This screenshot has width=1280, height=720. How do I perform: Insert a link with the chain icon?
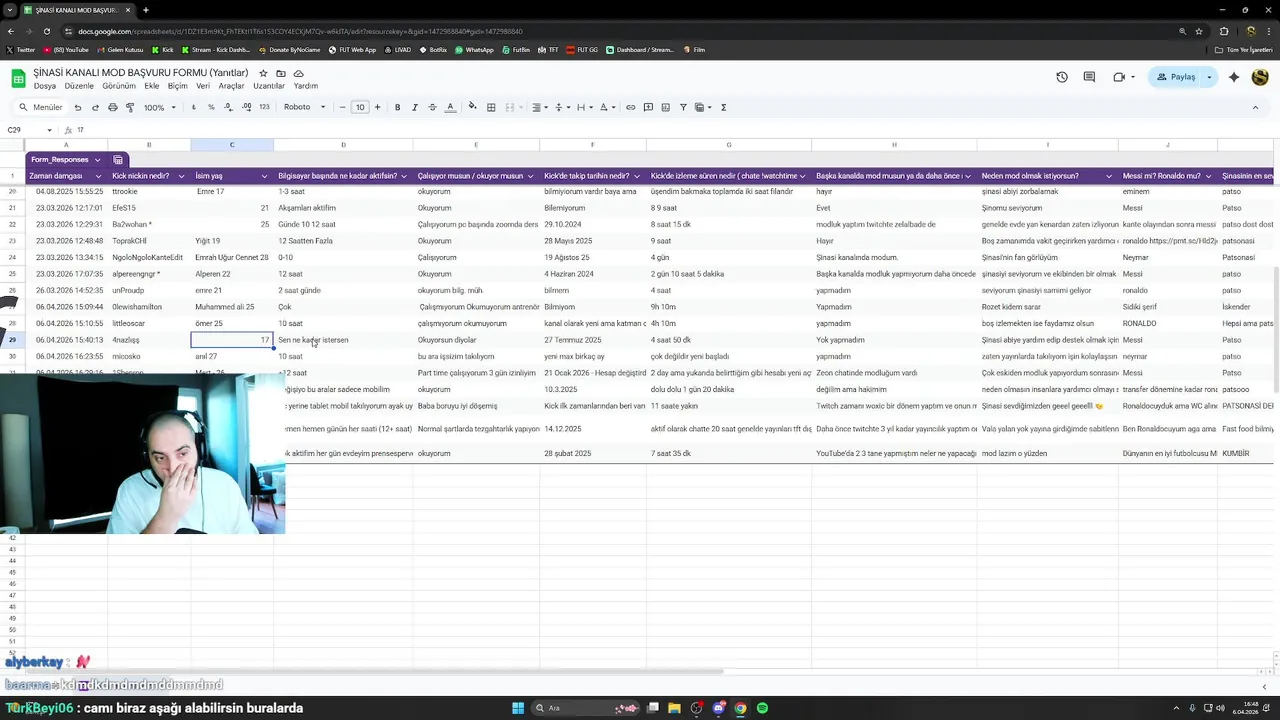point(631,107)
